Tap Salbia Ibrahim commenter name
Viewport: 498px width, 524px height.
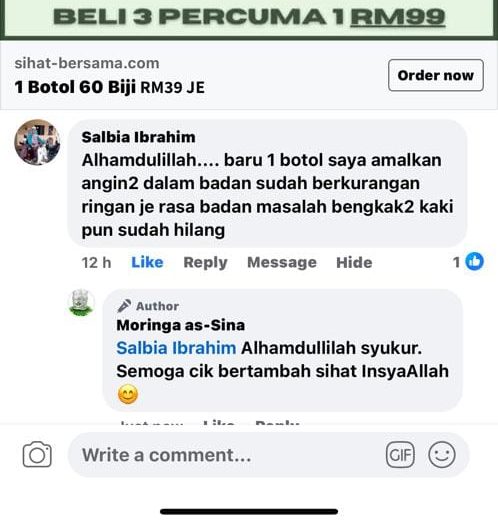[x=138, y=137]
